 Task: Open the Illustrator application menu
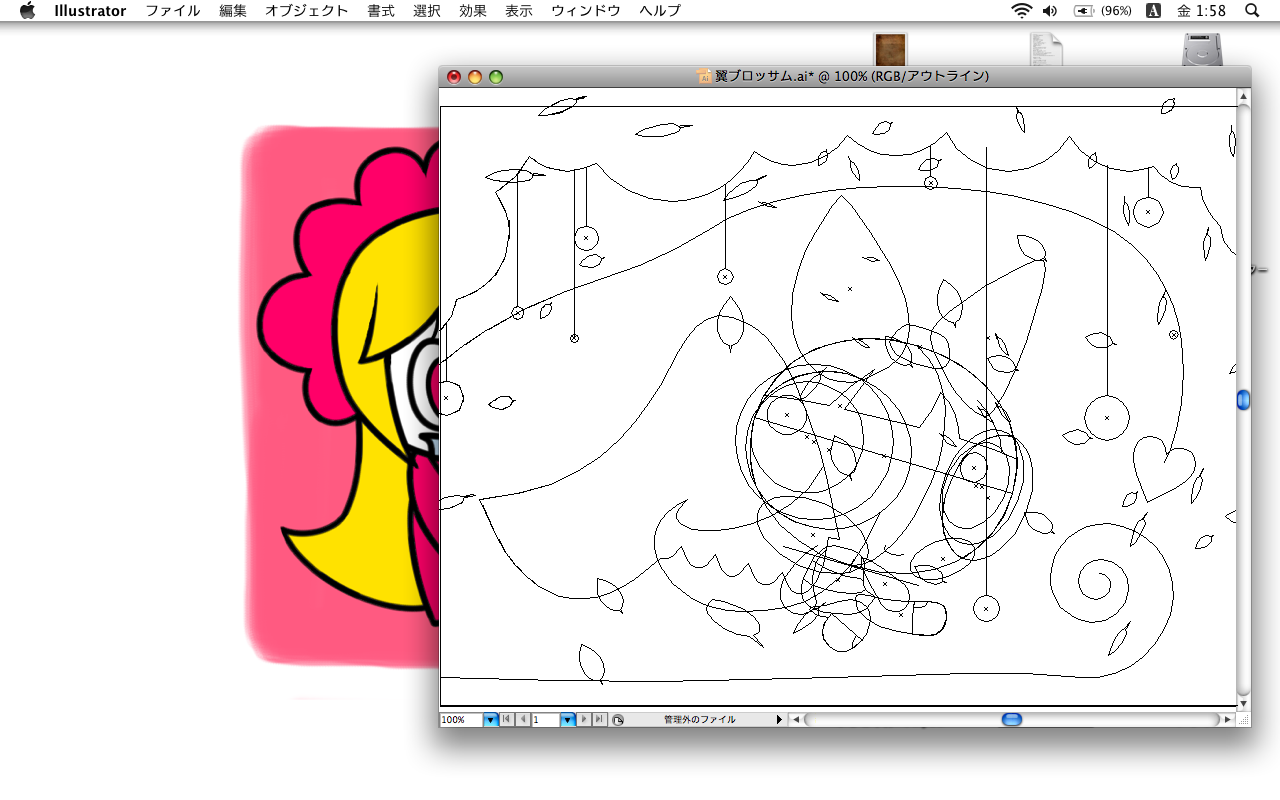pos(90,11)
